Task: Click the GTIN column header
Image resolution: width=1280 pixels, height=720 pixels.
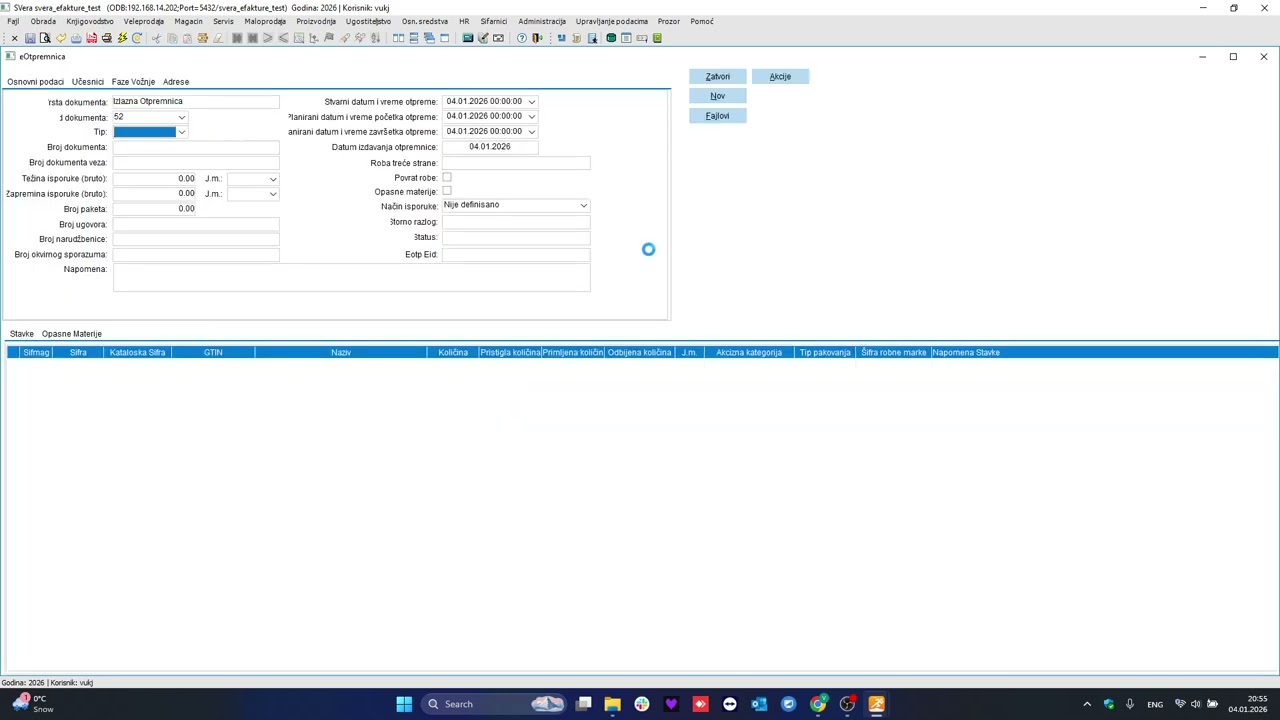Action: pyautogui.click(x=213, y=352)
